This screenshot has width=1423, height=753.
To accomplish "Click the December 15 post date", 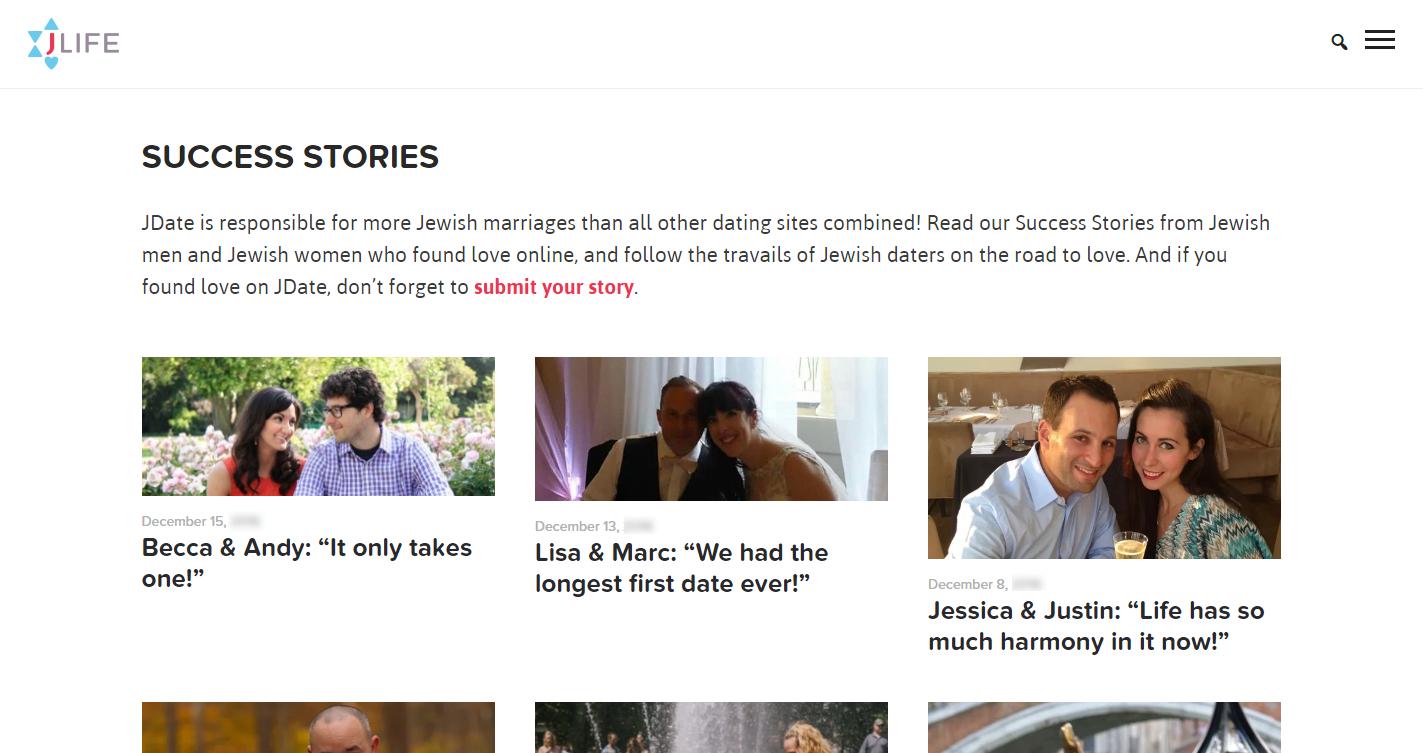I will (x=201, y=521).
